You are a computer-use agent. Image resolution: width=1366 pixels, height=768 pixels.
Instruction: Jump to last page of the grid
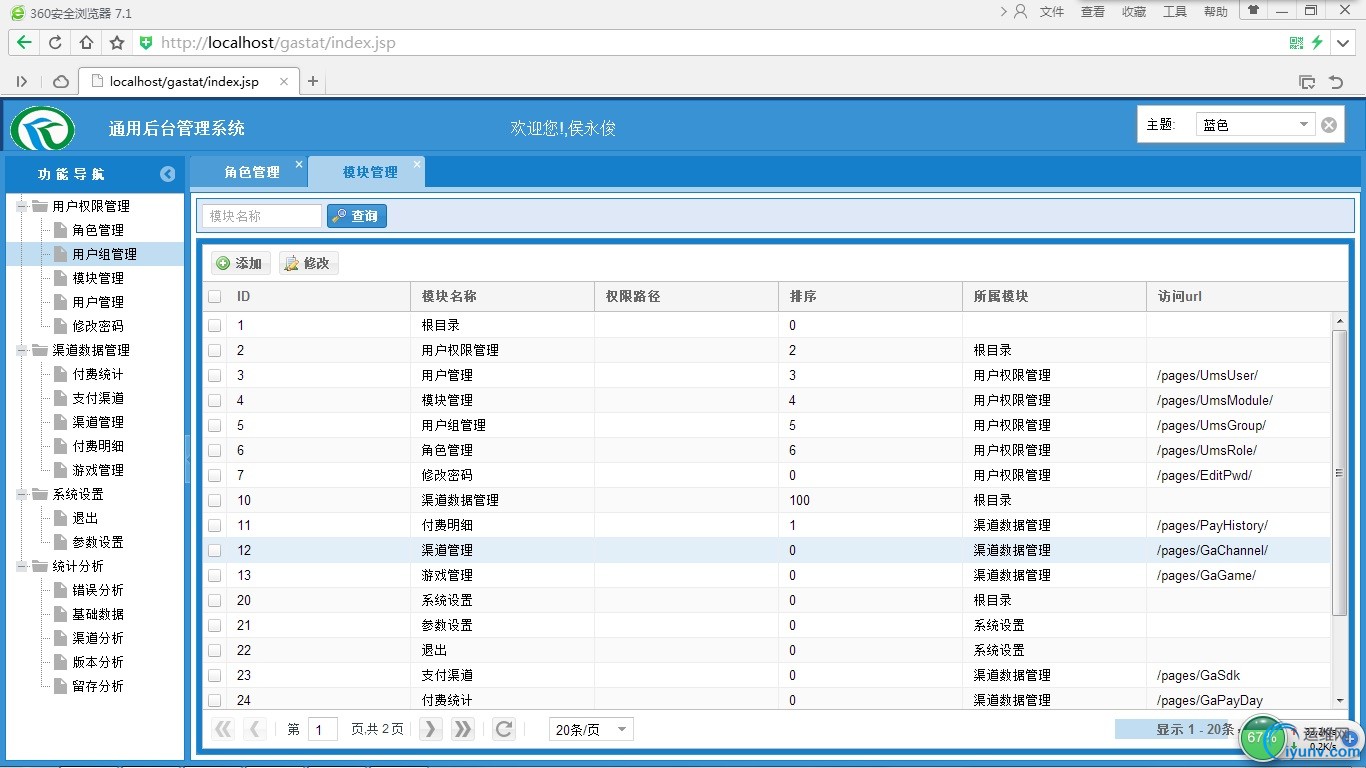pos(462,729)
